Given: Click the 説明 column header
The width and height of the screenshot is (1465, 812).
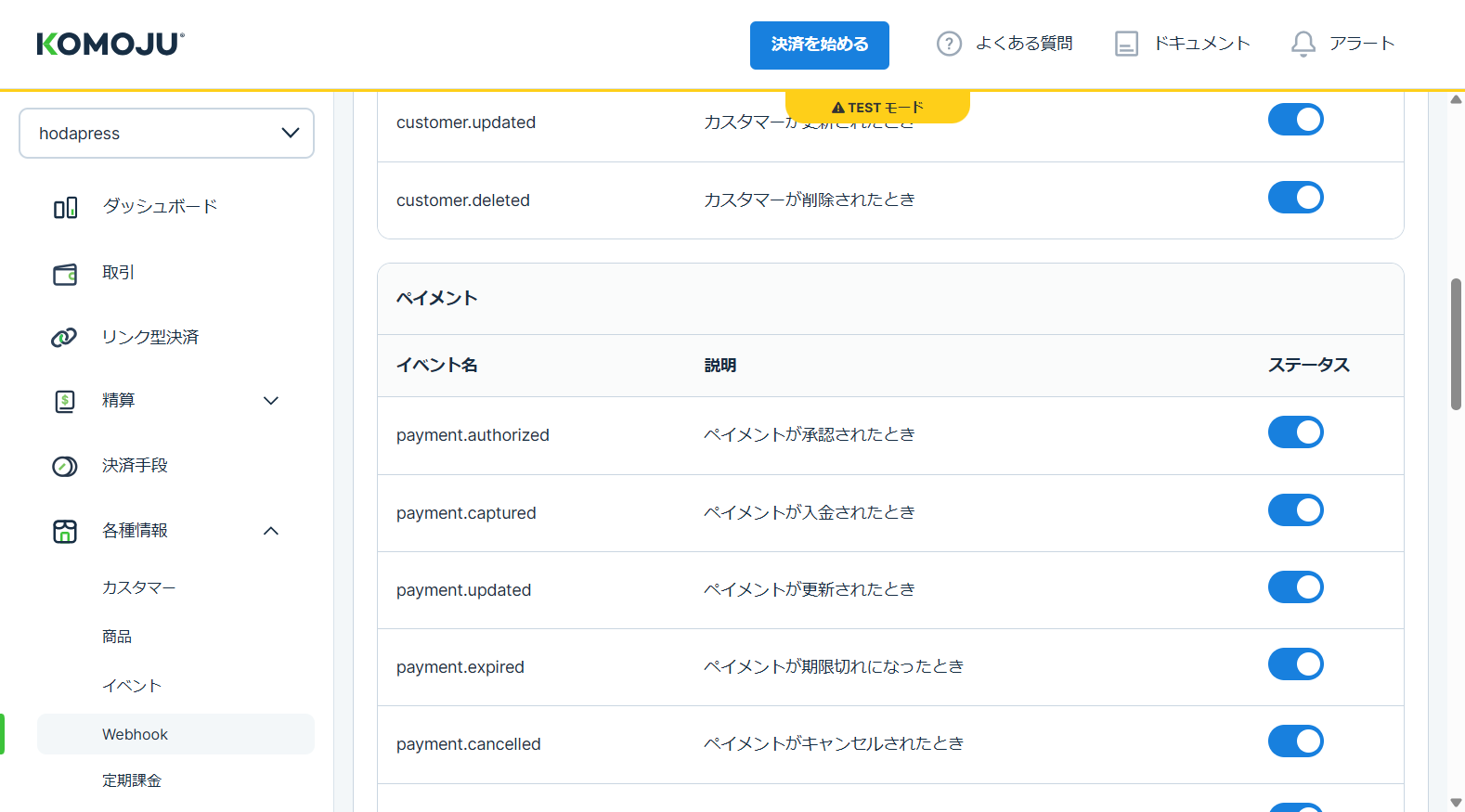Looking at the screenshot, I should point(720,366).
